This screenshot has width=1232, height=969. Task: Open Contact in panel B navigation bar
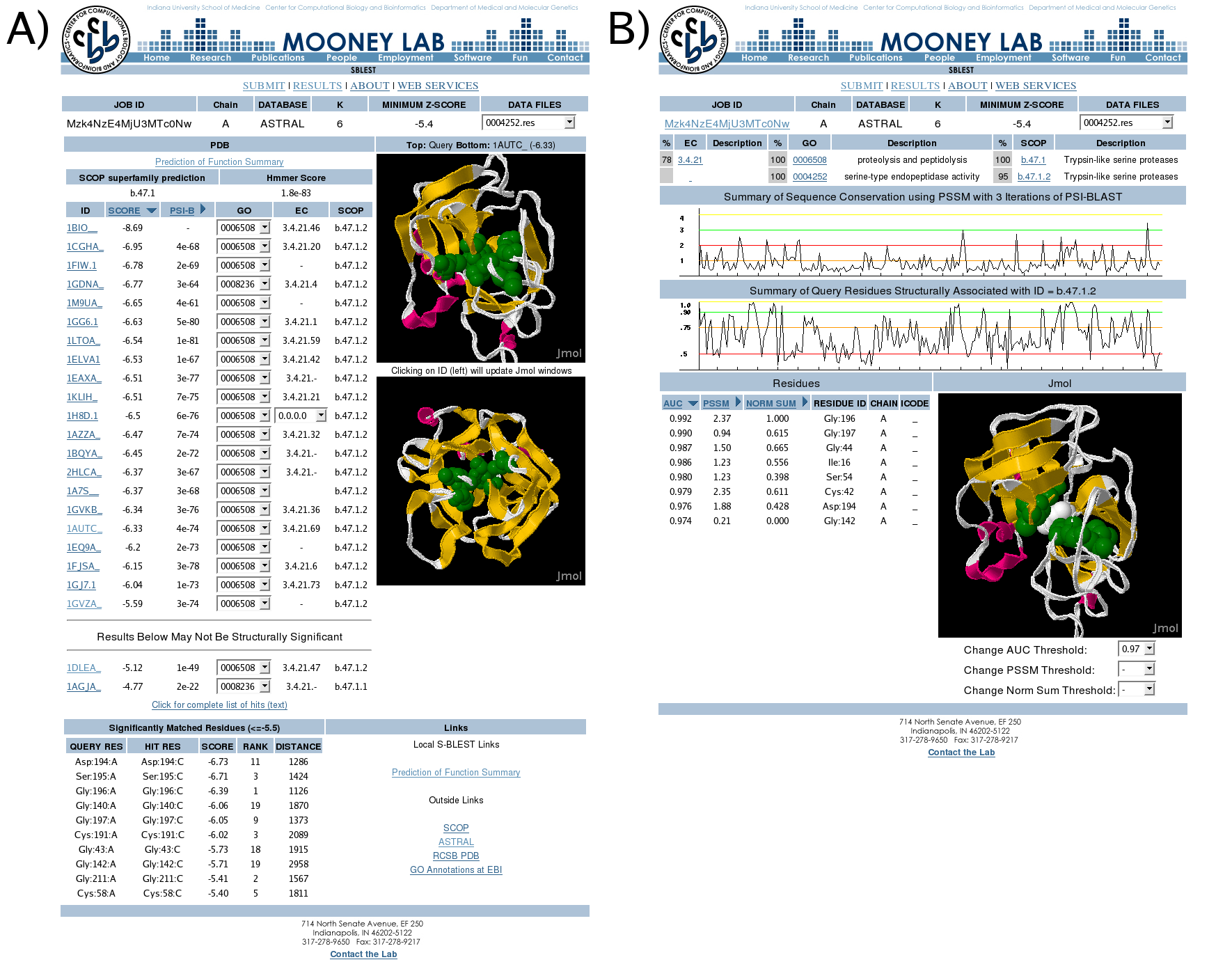point(1163,58)
